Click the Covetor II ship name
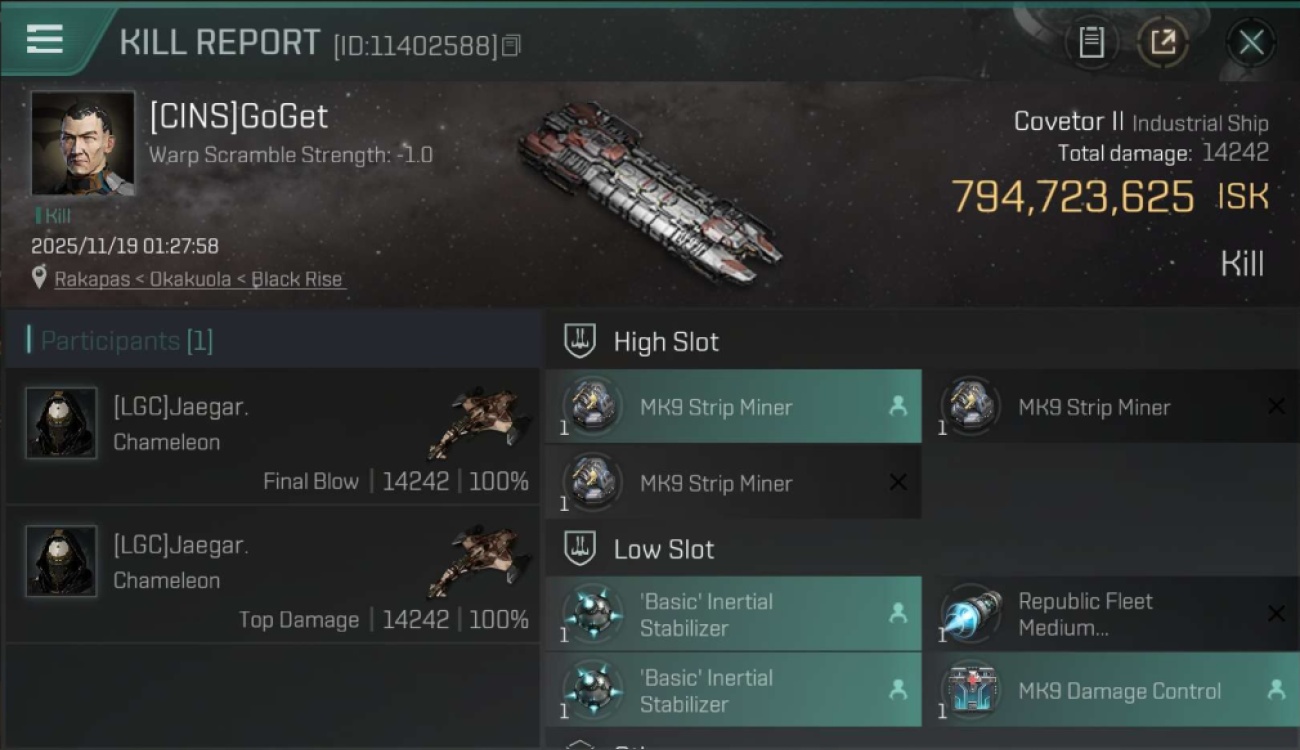The image size is (1300, 750). click(1069, 122)
